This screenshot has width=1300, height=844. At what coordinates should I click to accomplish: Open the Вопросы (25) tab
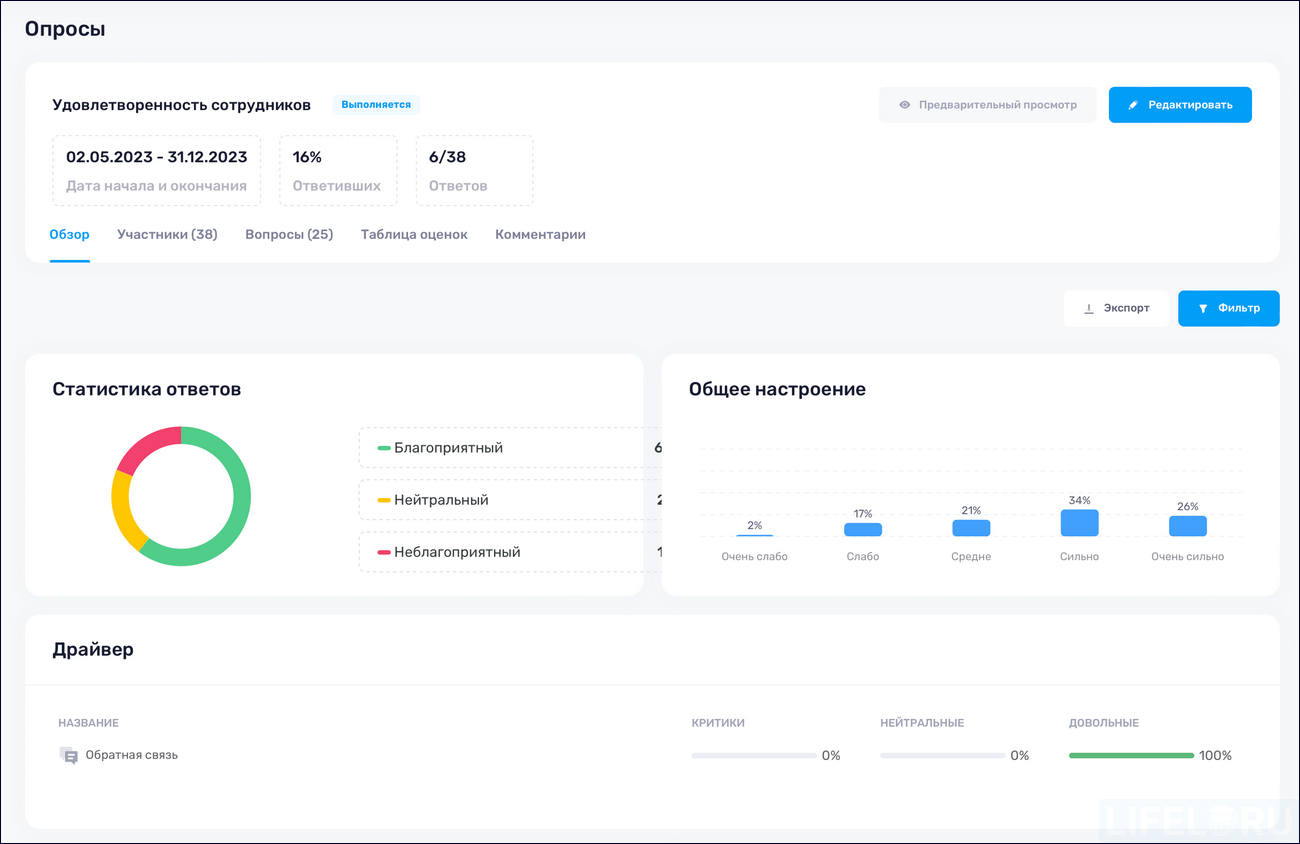point(288,234)
